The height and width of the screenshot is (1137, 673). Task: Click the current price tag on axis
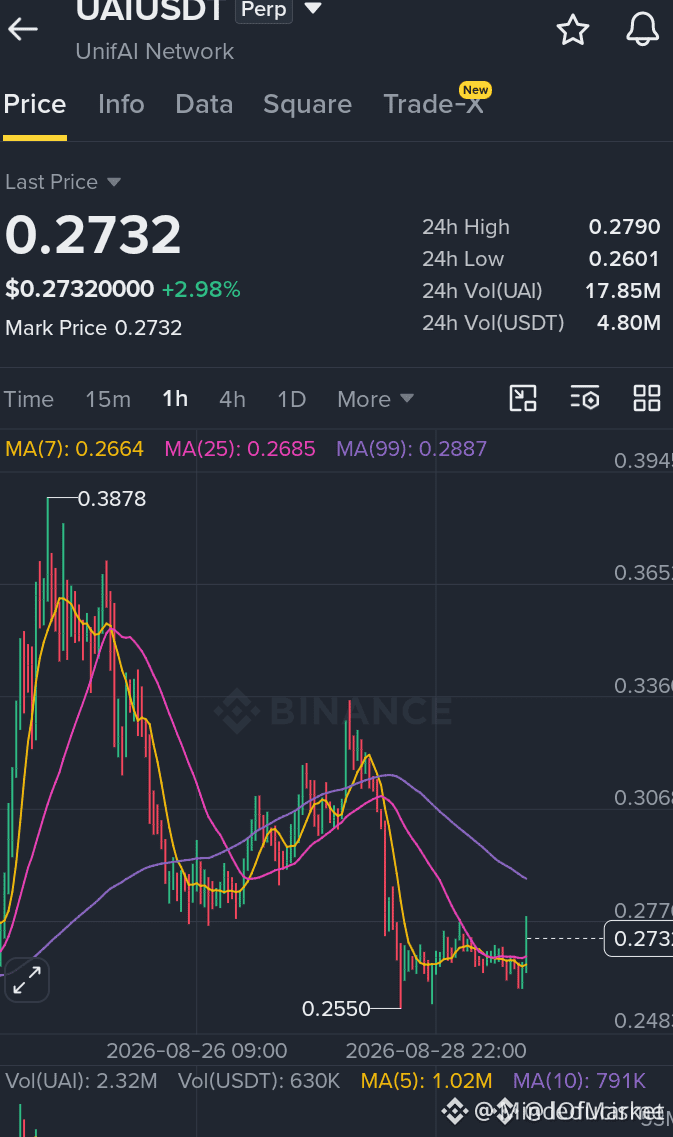[x=639, y=938]
